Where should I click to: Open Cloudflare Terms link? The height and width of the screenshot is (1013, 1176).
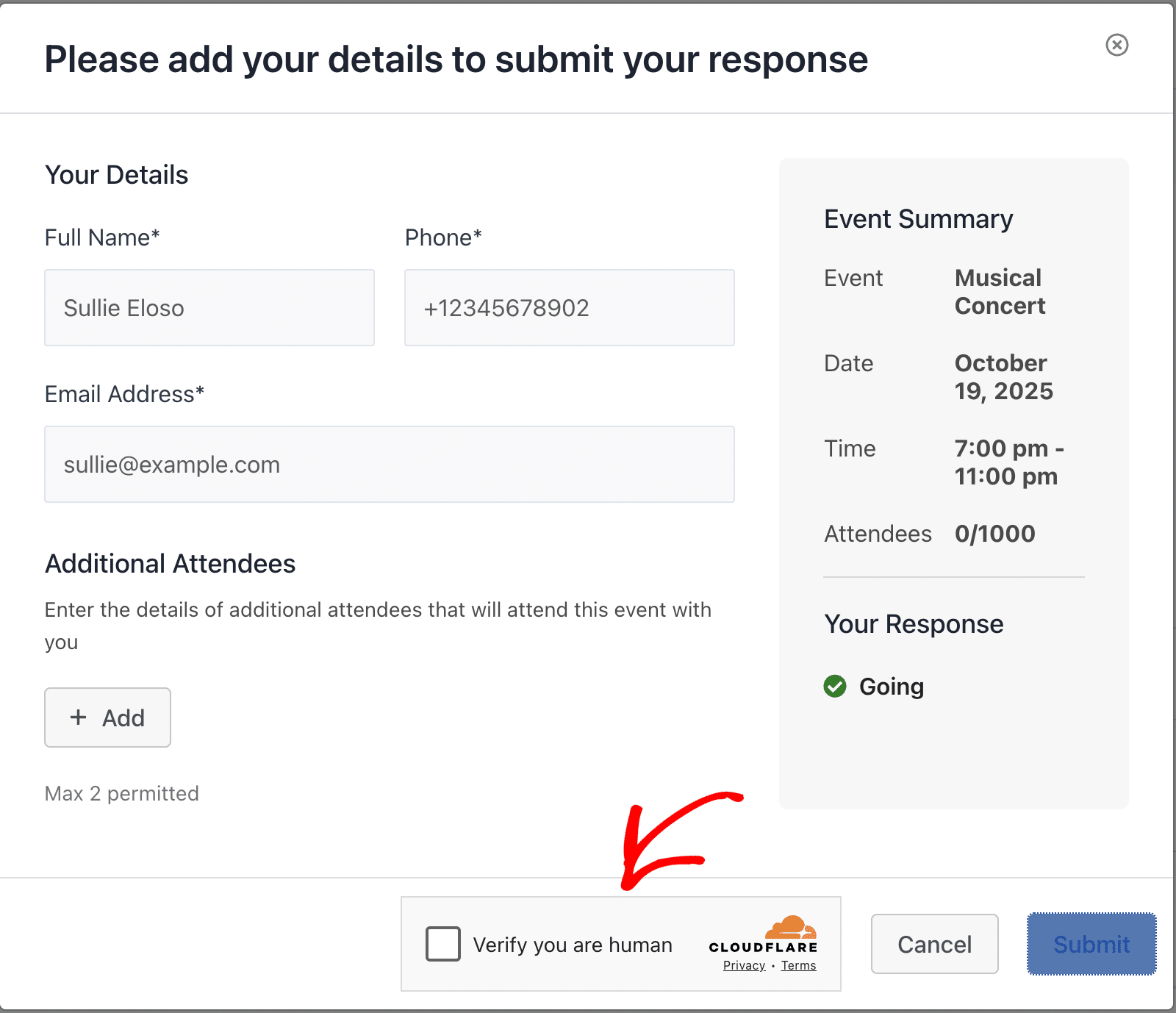tap(798, 966)
